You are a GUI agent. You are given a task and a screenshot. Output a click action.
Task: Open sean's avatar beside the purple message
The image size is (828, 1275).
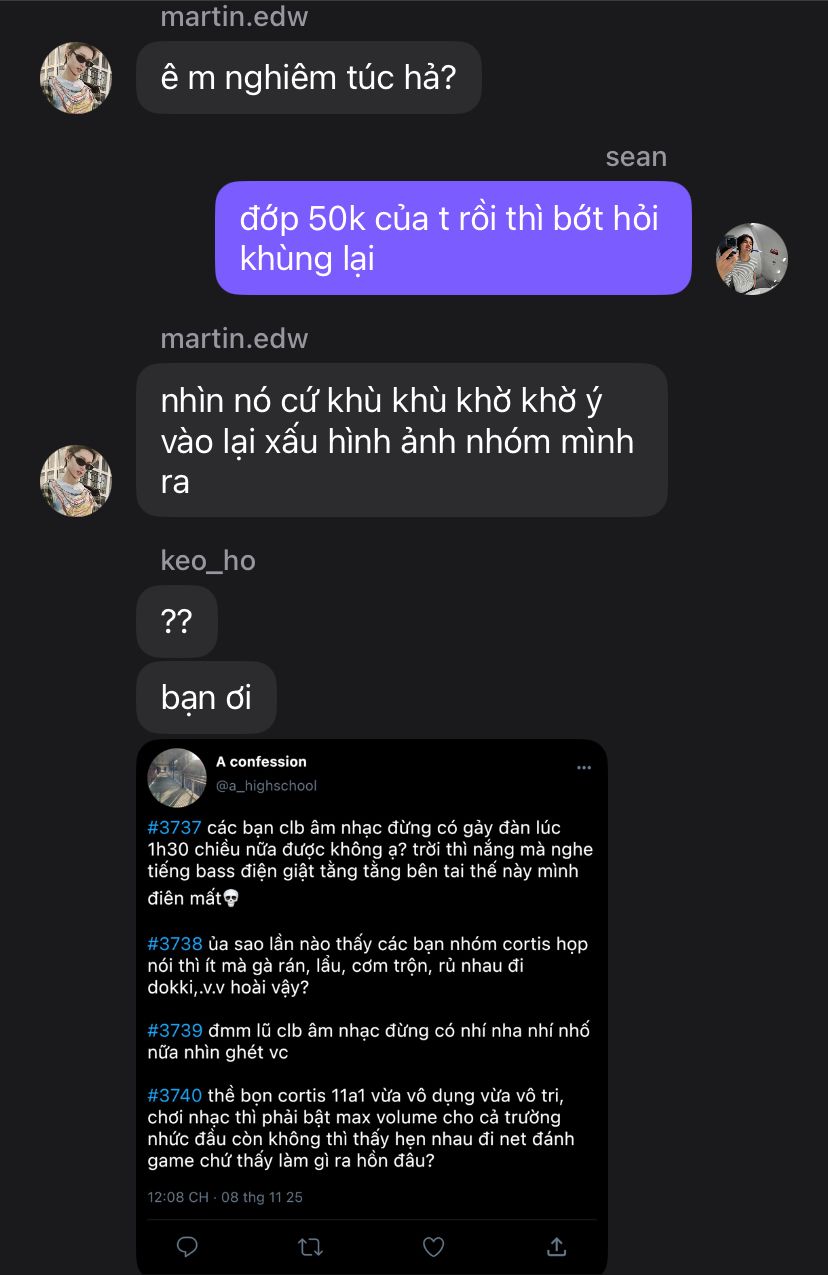(x=752, y=259)
